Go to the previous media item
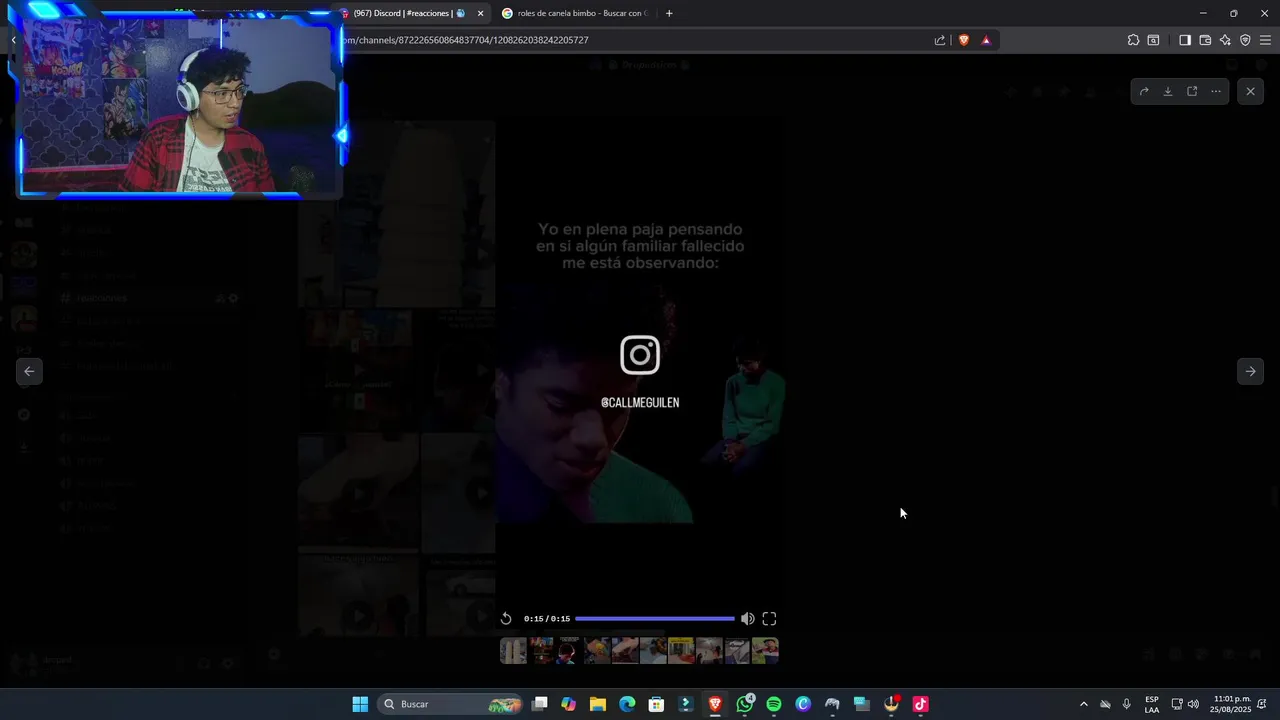The image size is (1280, 720). pos(29,371)
